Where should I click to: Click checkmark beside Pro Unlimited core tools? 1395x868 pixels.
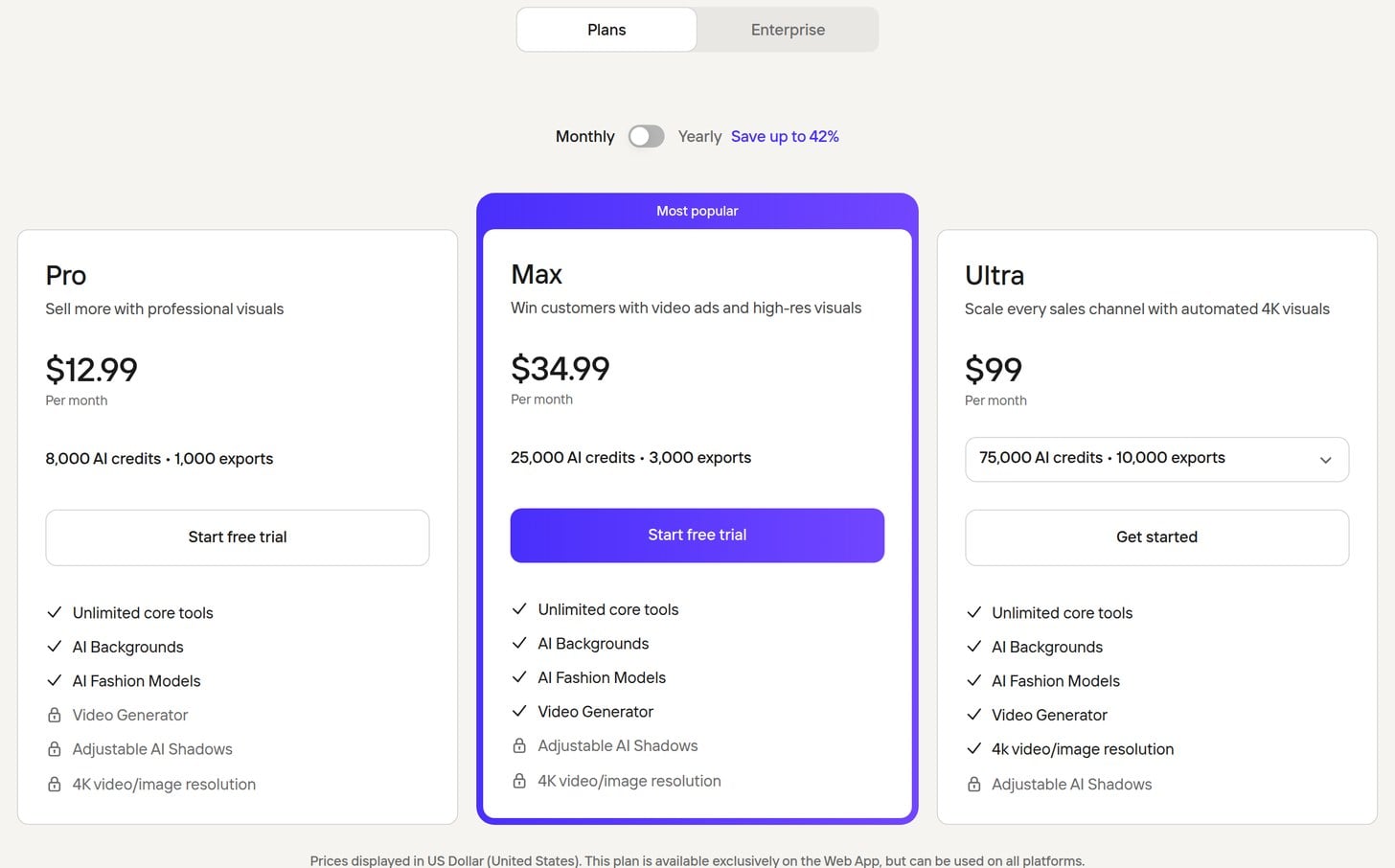[55, 612]
